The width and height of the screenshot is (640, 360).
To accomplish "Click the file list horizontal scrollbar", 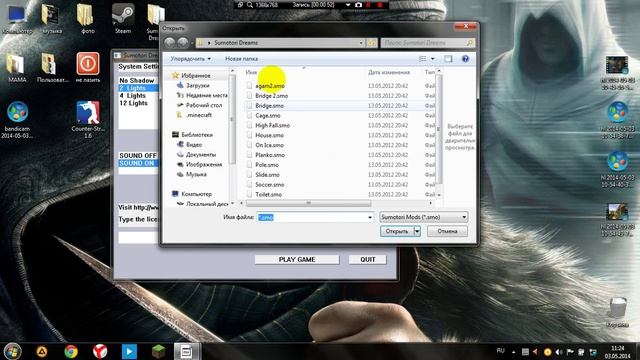I will [x=309, y=203].
